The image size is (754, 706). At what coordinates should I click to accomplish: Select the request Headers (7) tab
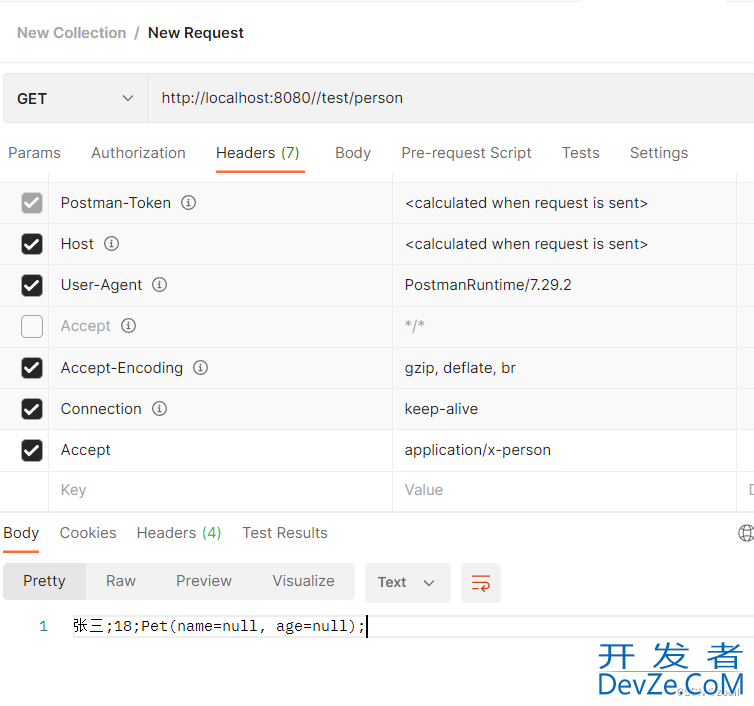point(258,153)
